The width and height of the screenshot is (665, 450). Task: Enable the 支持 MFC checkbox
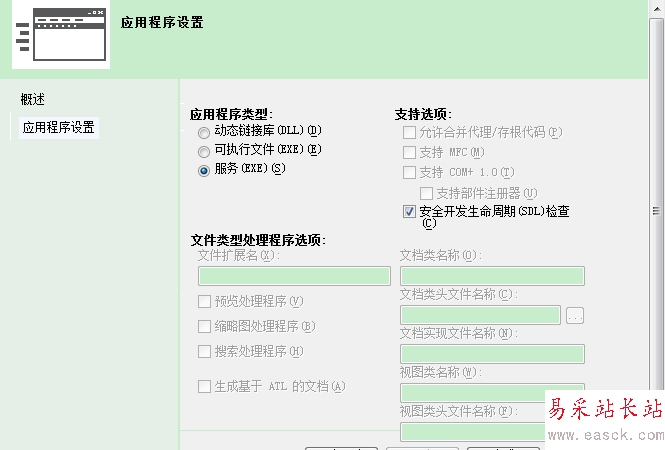tap(409, 152)
